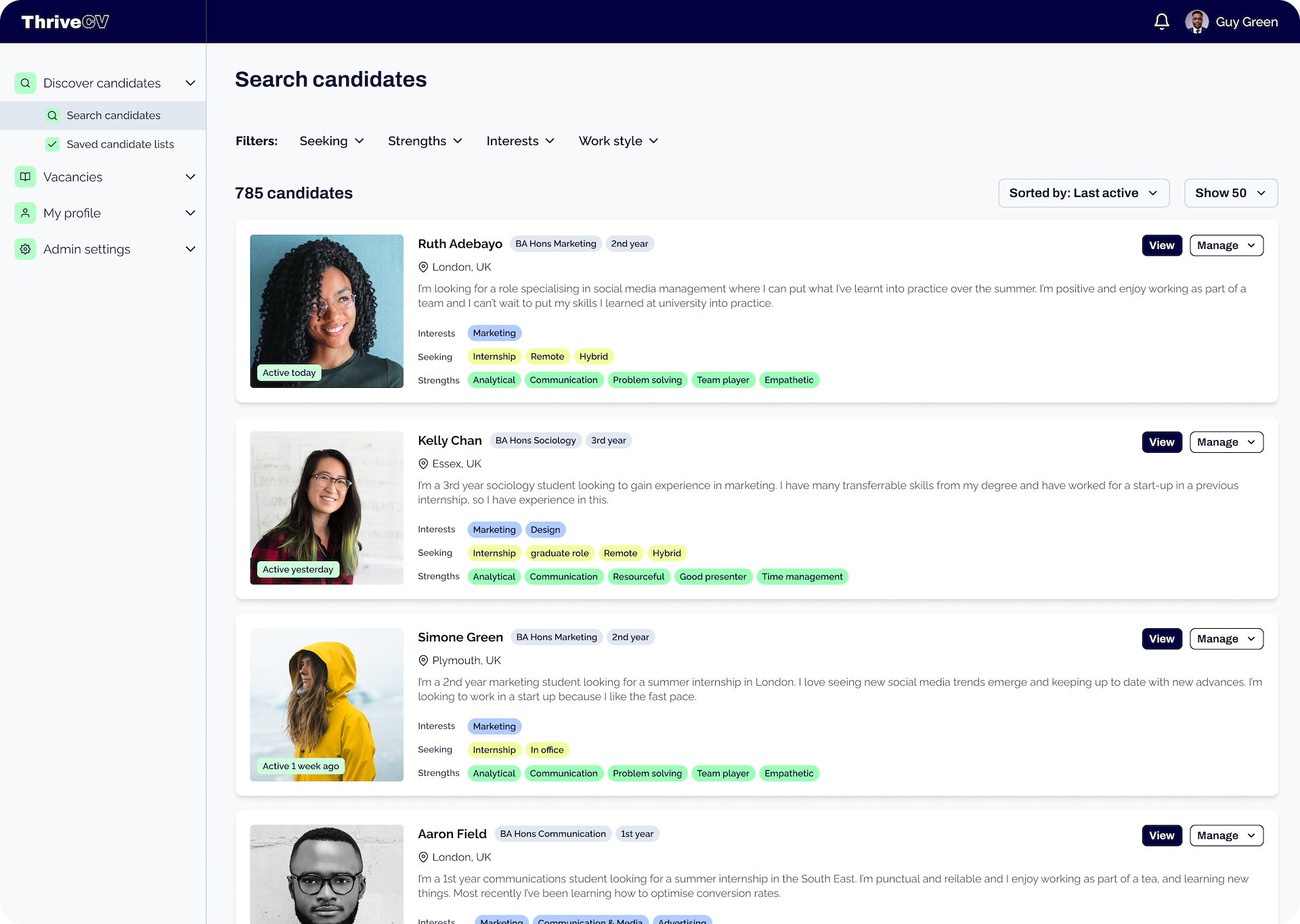The width and height of the screenshot is (1300, 924).
Task: Click the Active yesterday label
Action: (x=298, y=570)
